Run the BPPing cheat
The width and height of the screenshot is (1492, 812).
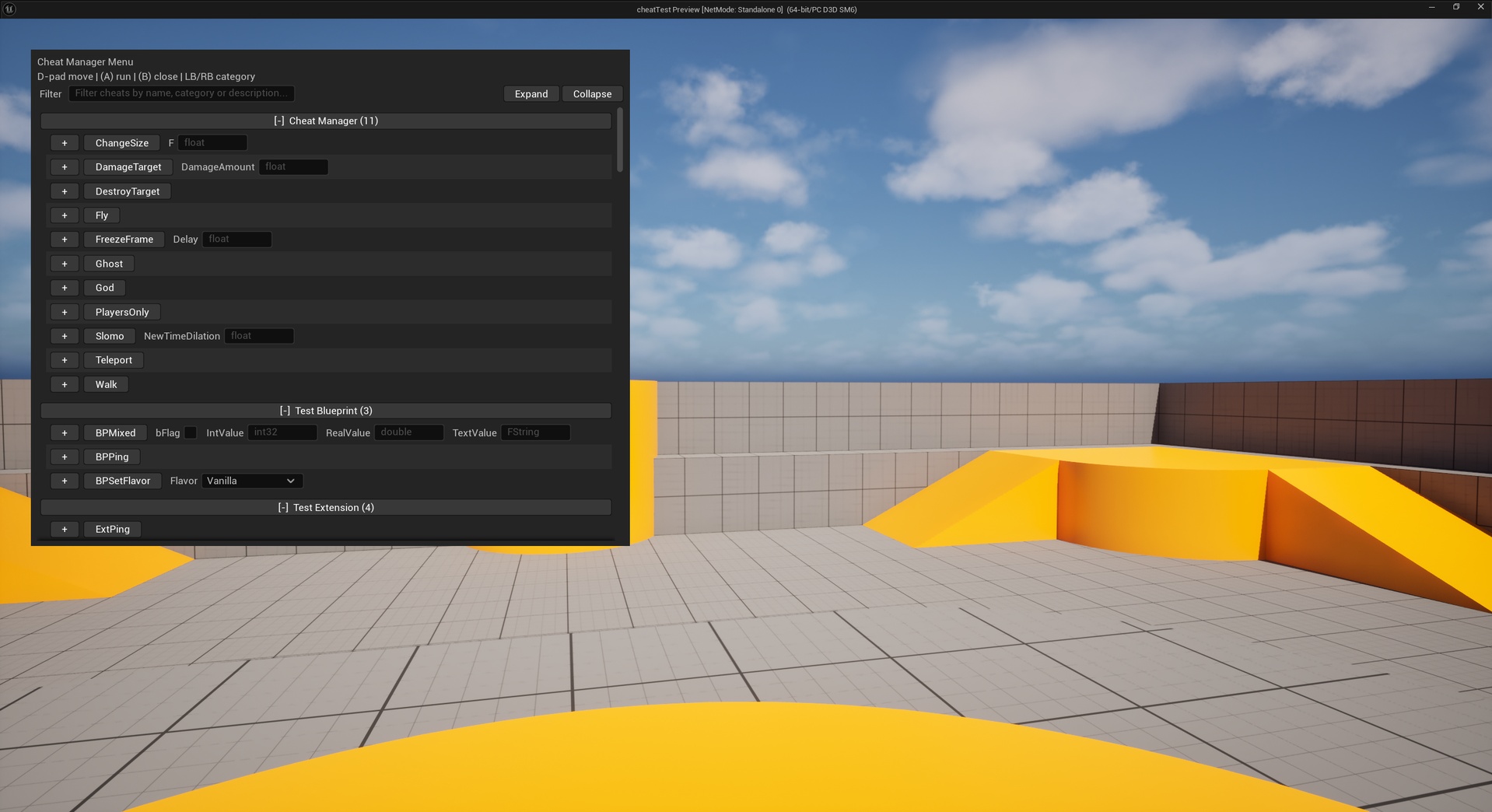[112, 457]
